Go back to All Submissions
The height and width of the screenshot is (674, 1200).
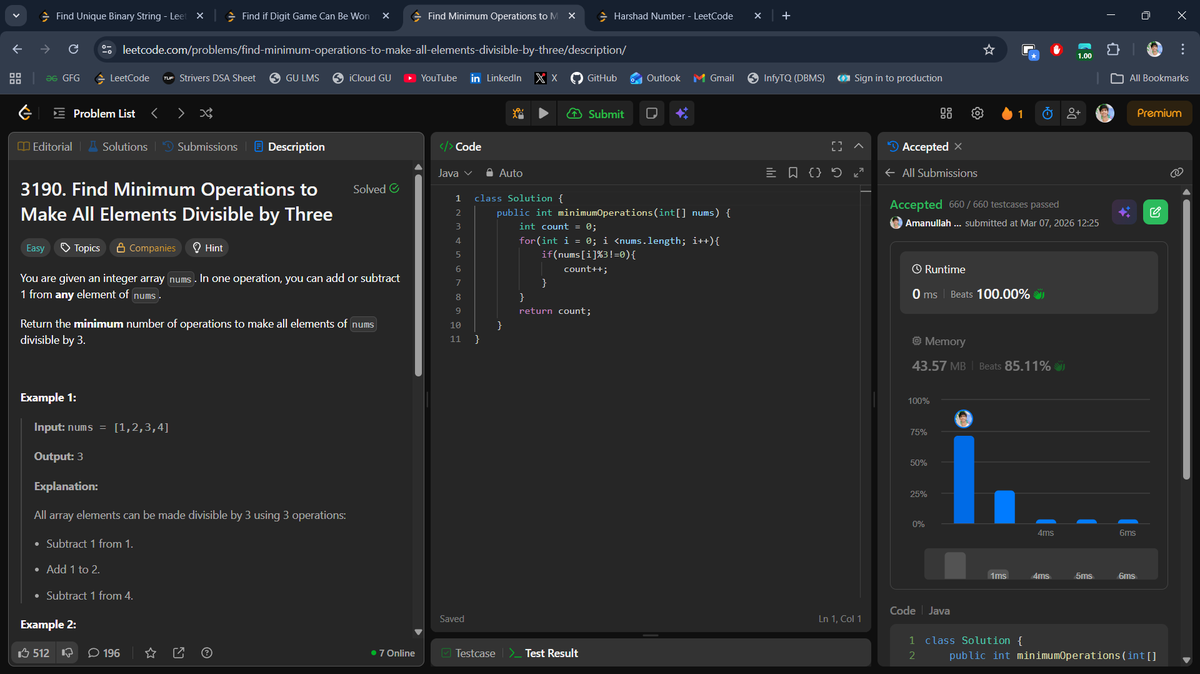click(x=931, y=173)
